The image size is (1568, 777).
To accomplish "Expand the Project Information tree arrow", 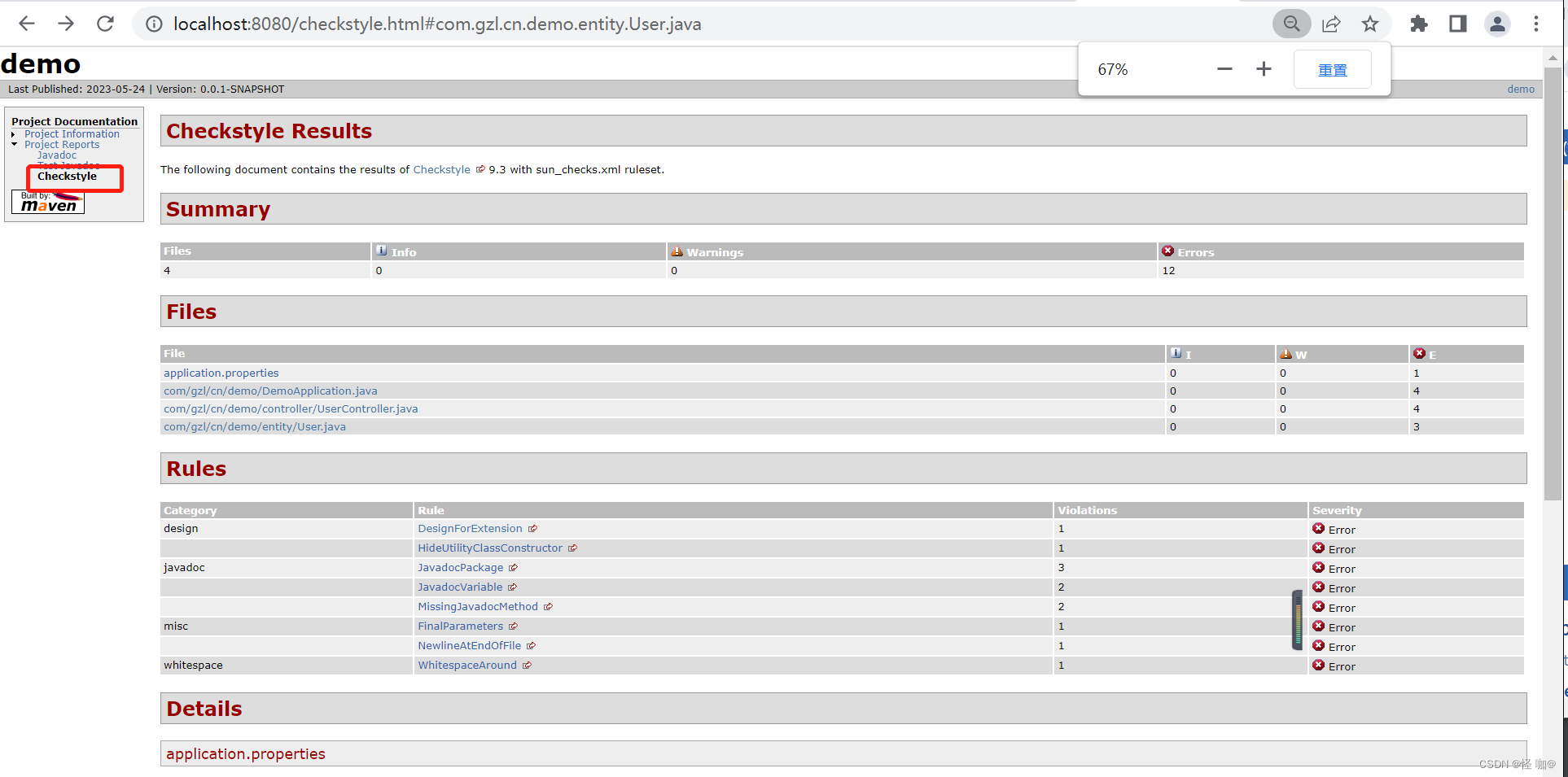I will 14,134.
